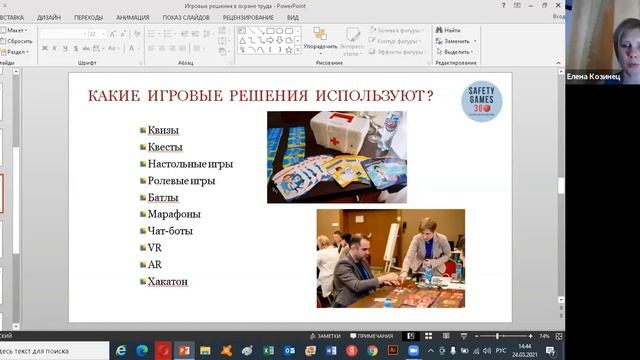Open the font size combo box
Image resolution: width=640 pixels, height=360 pixels.
click(x=98, y=34)
